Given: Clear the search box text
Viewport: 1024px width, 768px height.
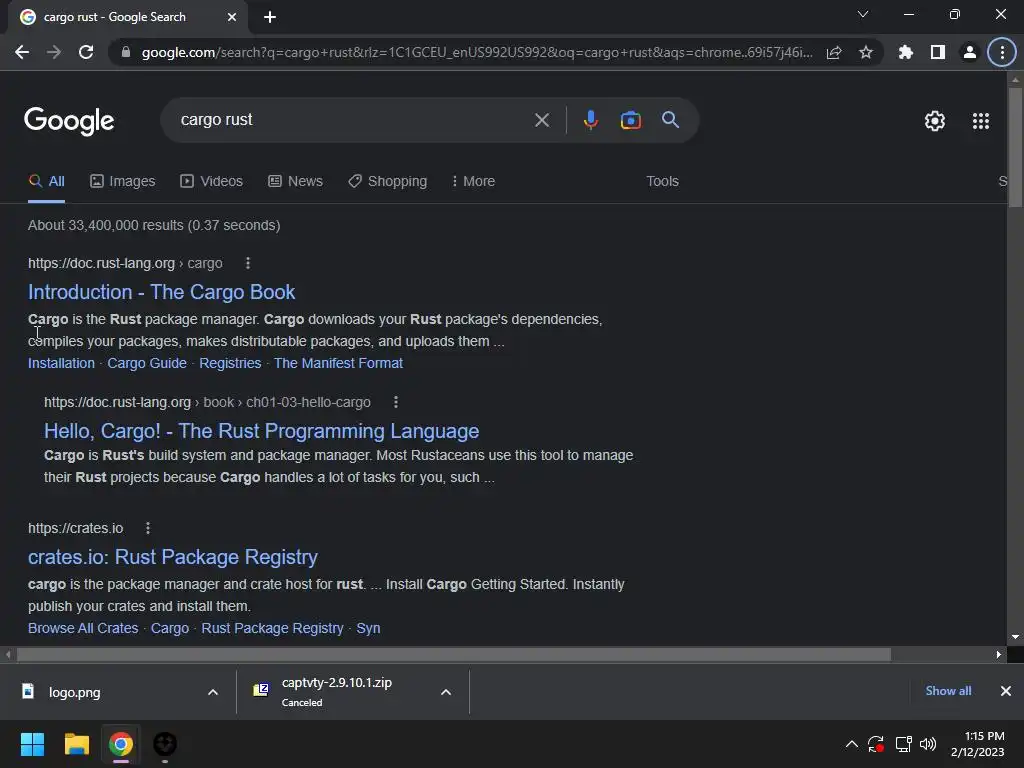Looking at the screenshot, I should [x=542, y=120].
